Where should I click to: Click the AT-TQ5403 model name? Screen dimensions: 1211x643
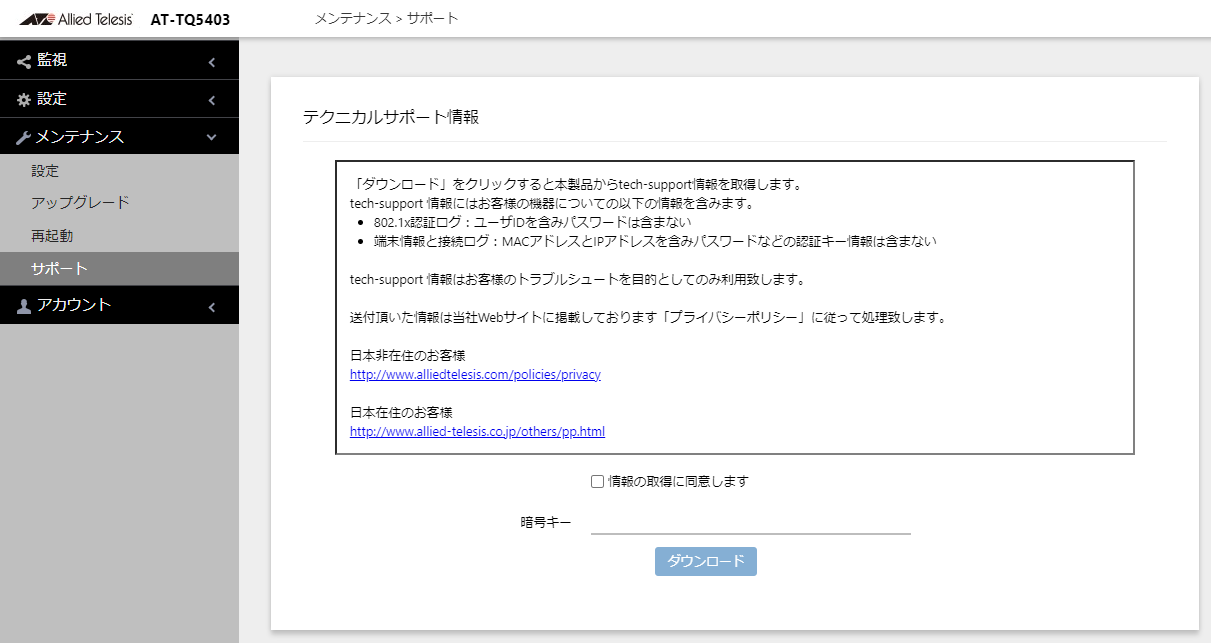click(190, 19)
